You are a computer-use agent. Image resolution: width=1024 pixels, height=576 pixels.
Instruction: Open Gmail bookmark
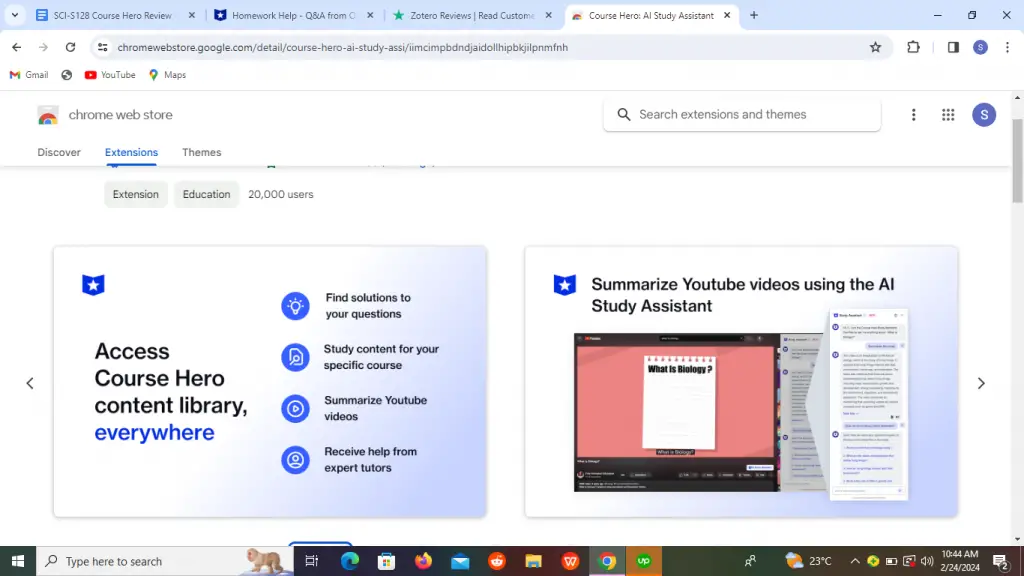[x=29, y=75]
